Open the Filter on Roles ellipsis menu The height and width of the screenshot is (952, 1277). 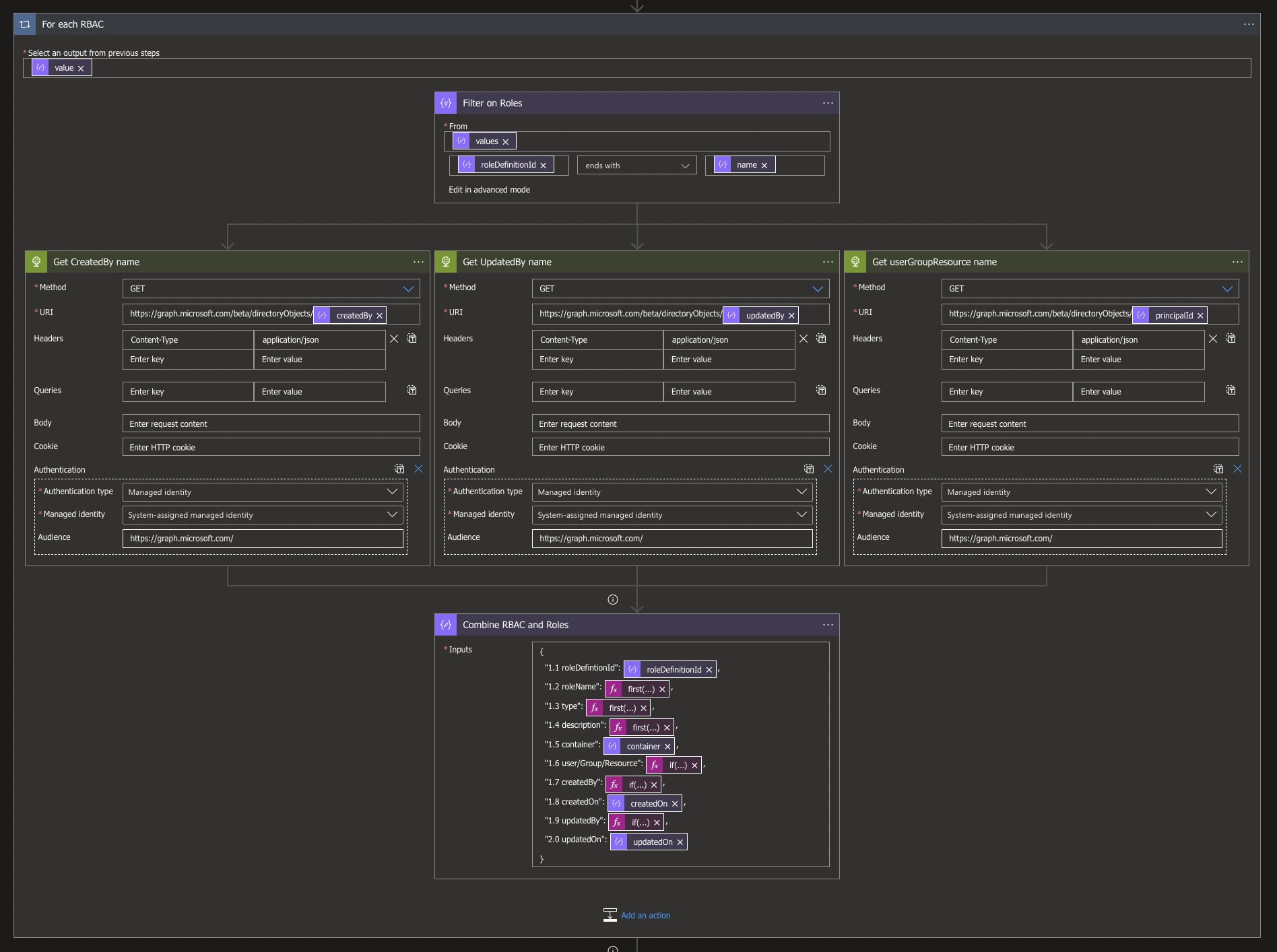828,103
